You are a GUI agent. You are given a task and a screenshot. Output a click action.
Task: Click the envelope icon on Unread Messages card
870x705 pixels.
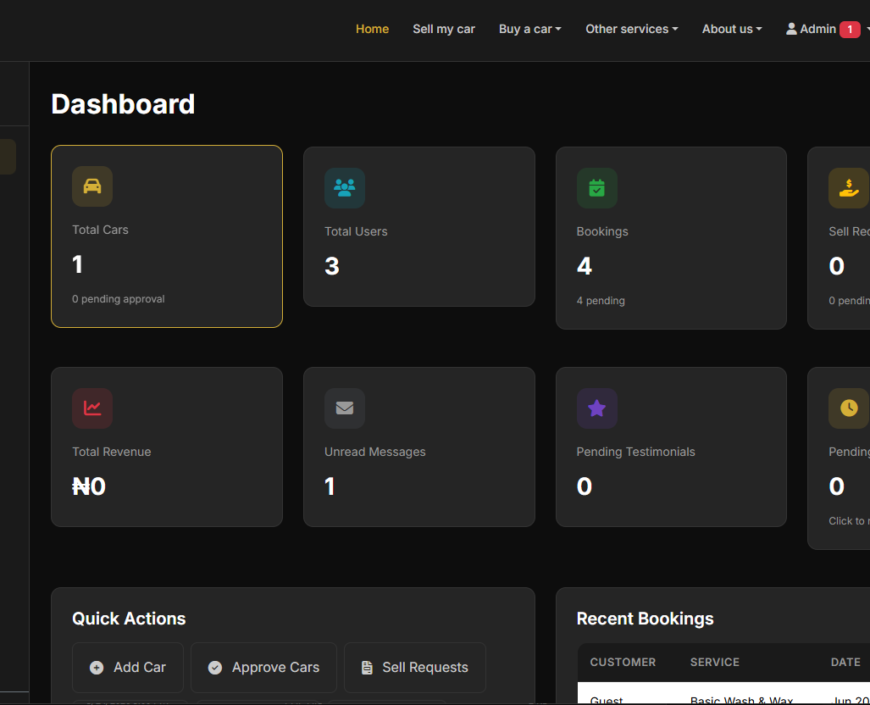click(x=345, y=408)
